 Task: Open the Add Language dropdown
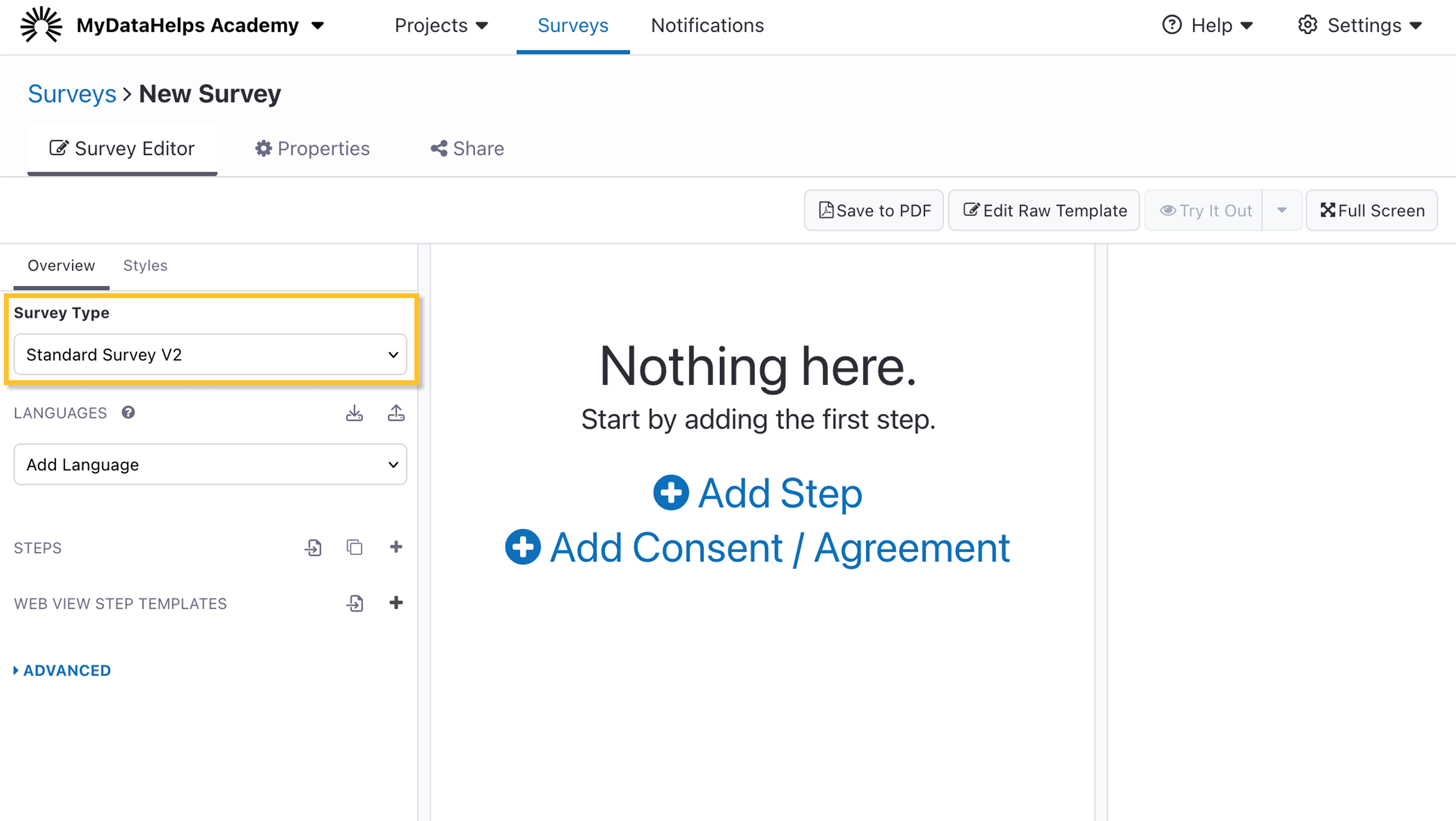click(210, 464)
